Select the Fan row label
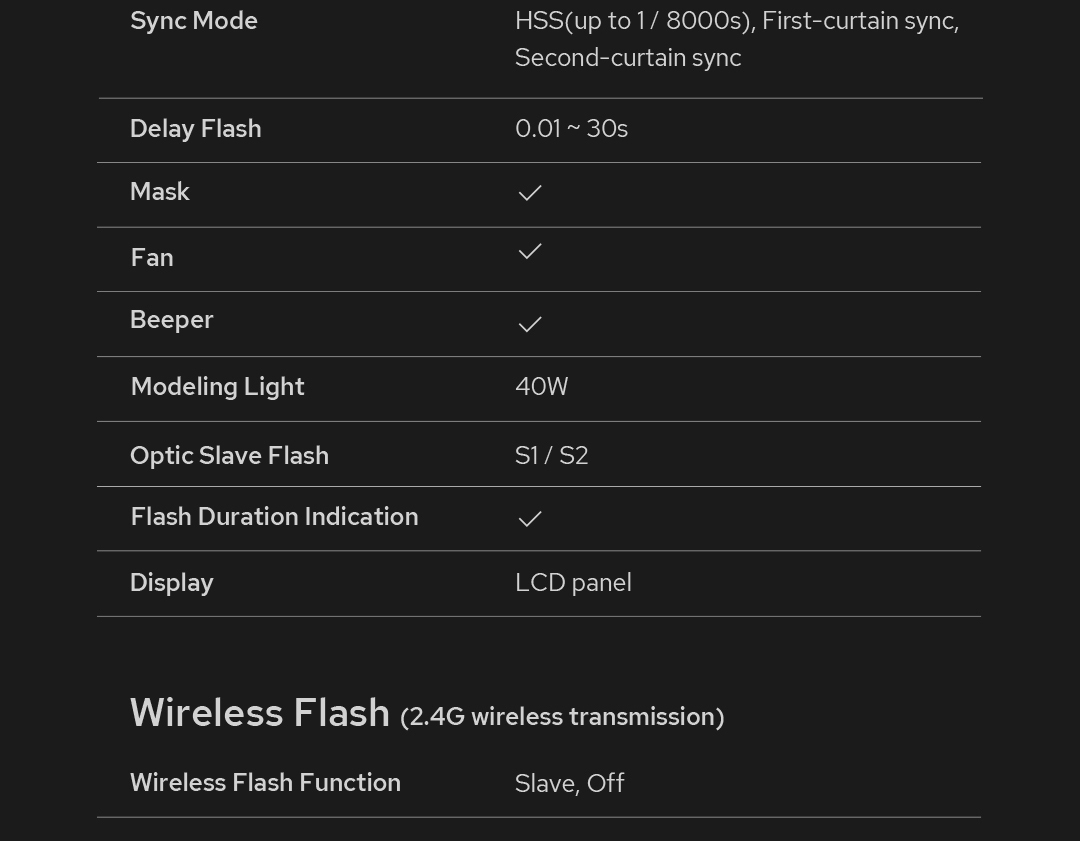1080x841 pixels. [x=152, y=258]
